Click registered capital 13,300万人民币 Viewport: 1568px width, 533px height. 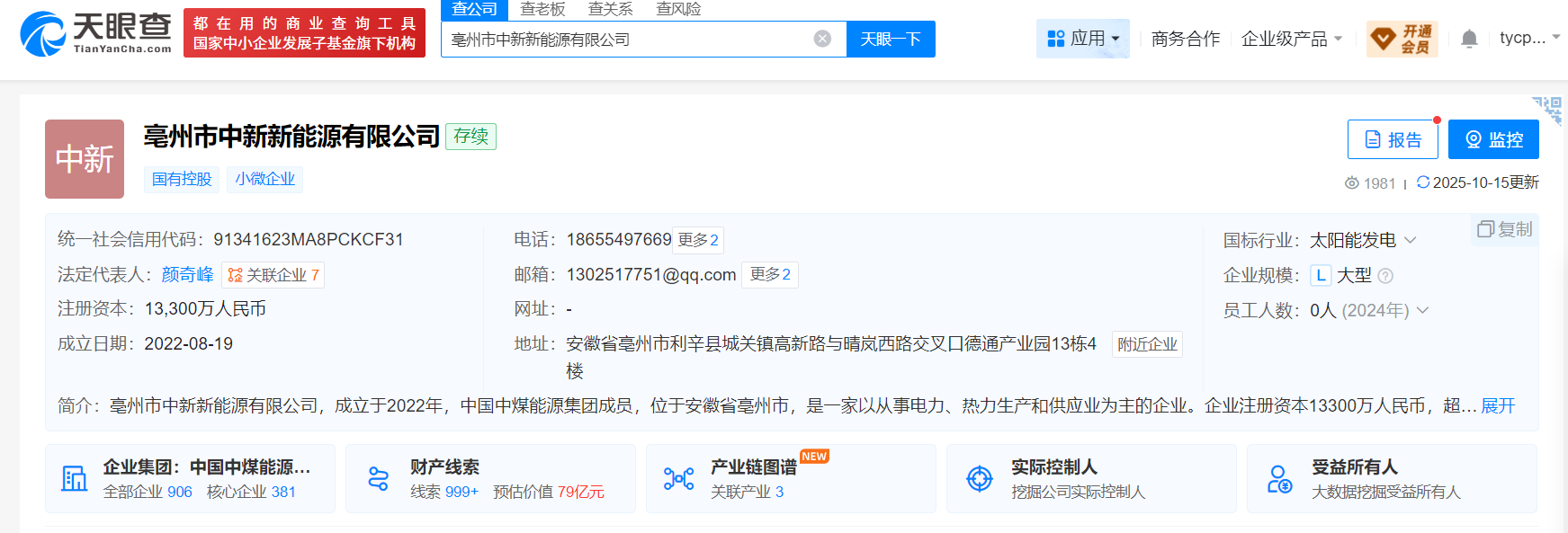pyautogui.click(x=205, y=308)
